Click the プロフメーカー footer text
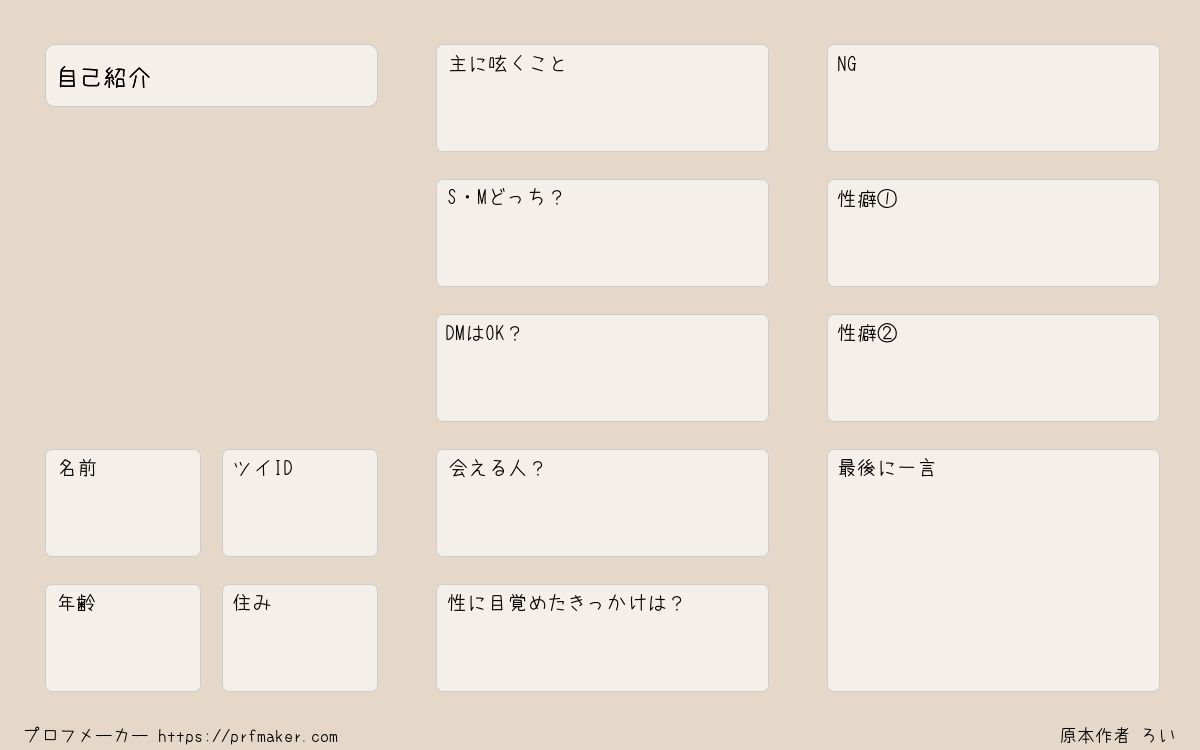Image resolution: width=1200 pixels, height=750 pixels. point(86,736)
